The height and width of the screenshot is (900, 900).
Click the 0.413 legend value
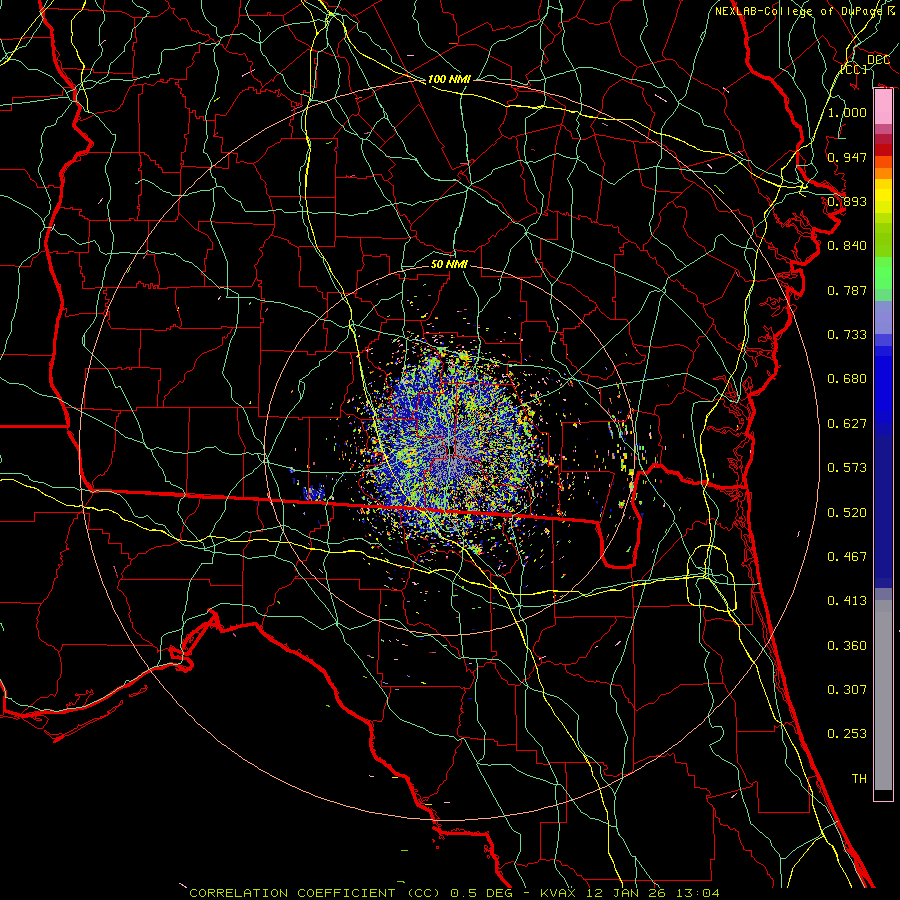click(847, 601)
